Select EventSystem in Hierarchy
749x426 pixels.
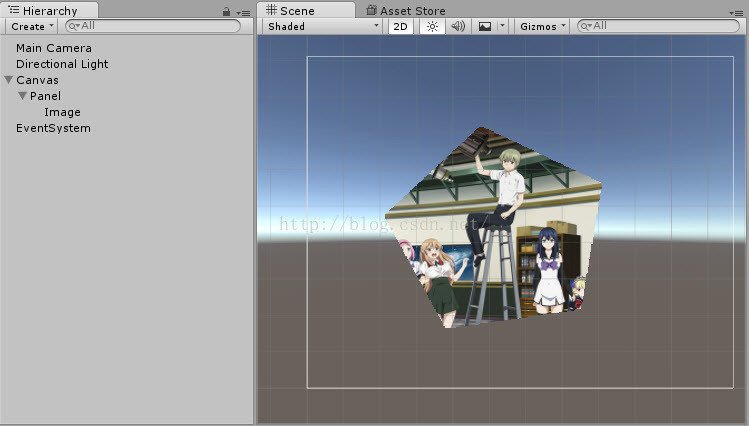pyautogui.click(x=53, y=128)
